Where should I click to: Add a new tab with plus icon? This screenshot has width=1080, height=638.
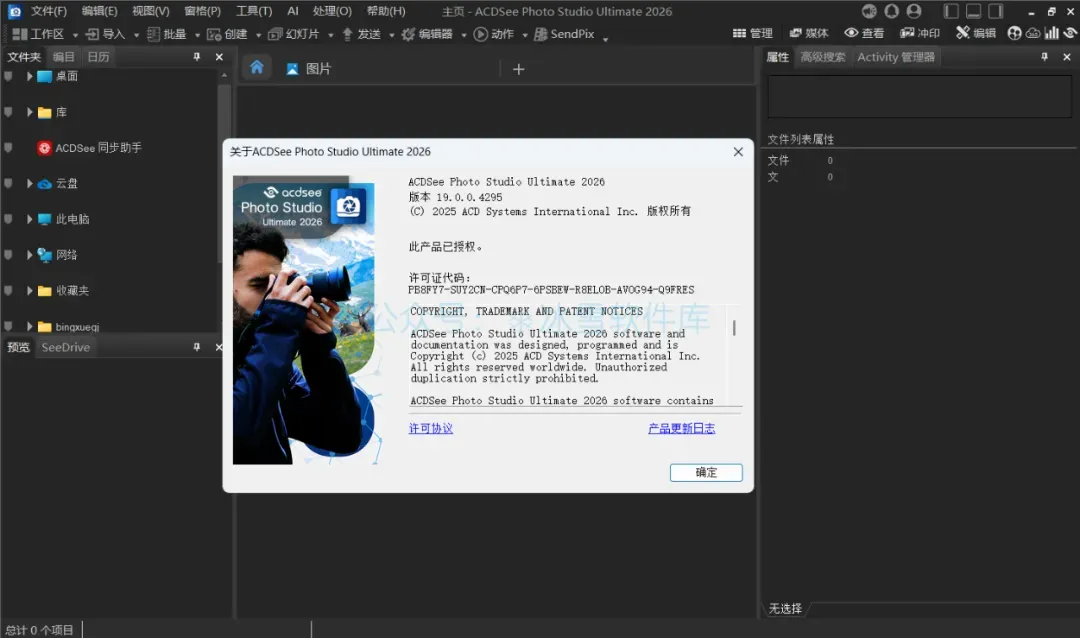coord(519,69)
